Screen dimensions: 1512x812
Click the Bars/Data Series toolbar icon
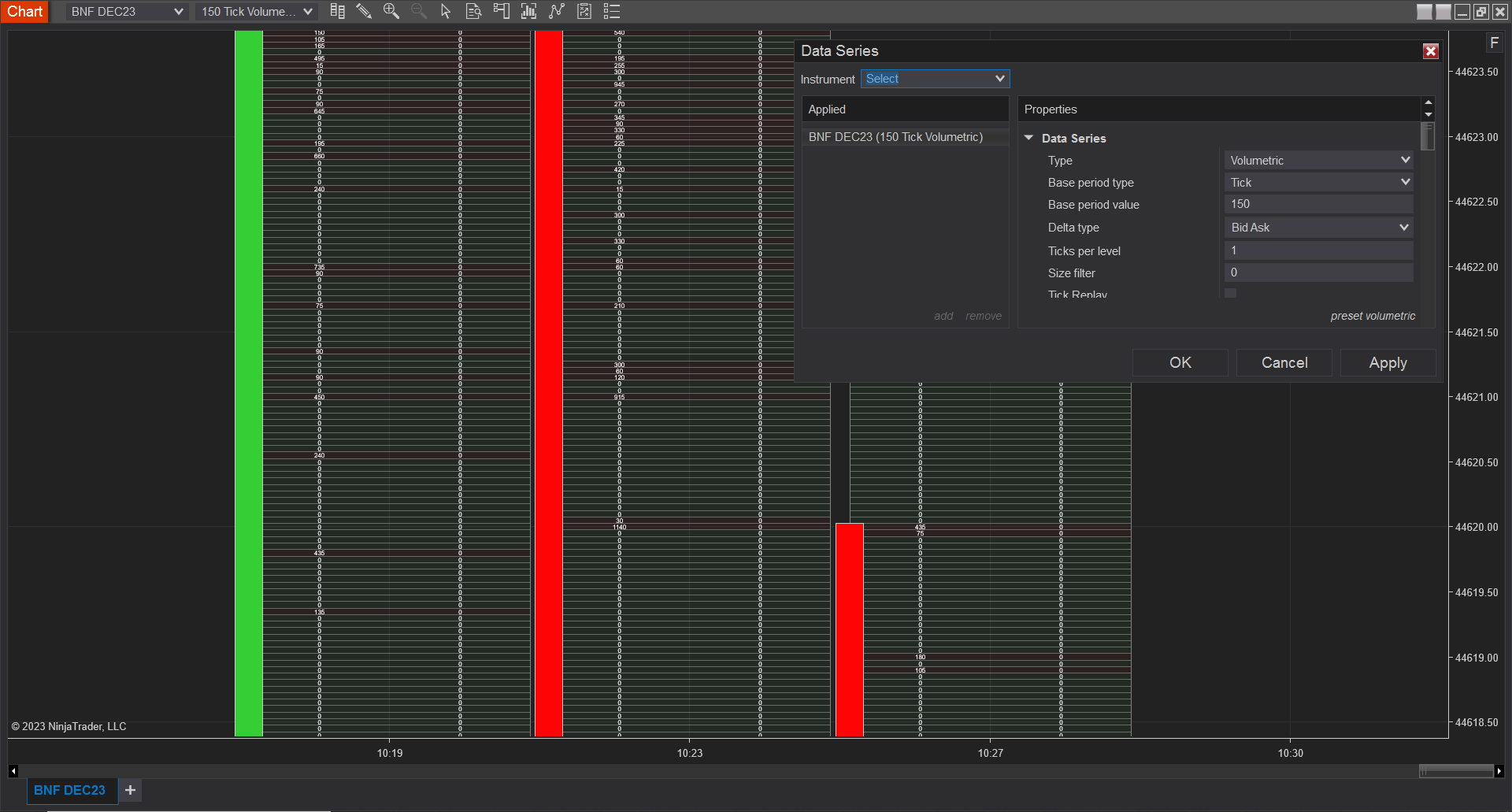click(337, 11)
